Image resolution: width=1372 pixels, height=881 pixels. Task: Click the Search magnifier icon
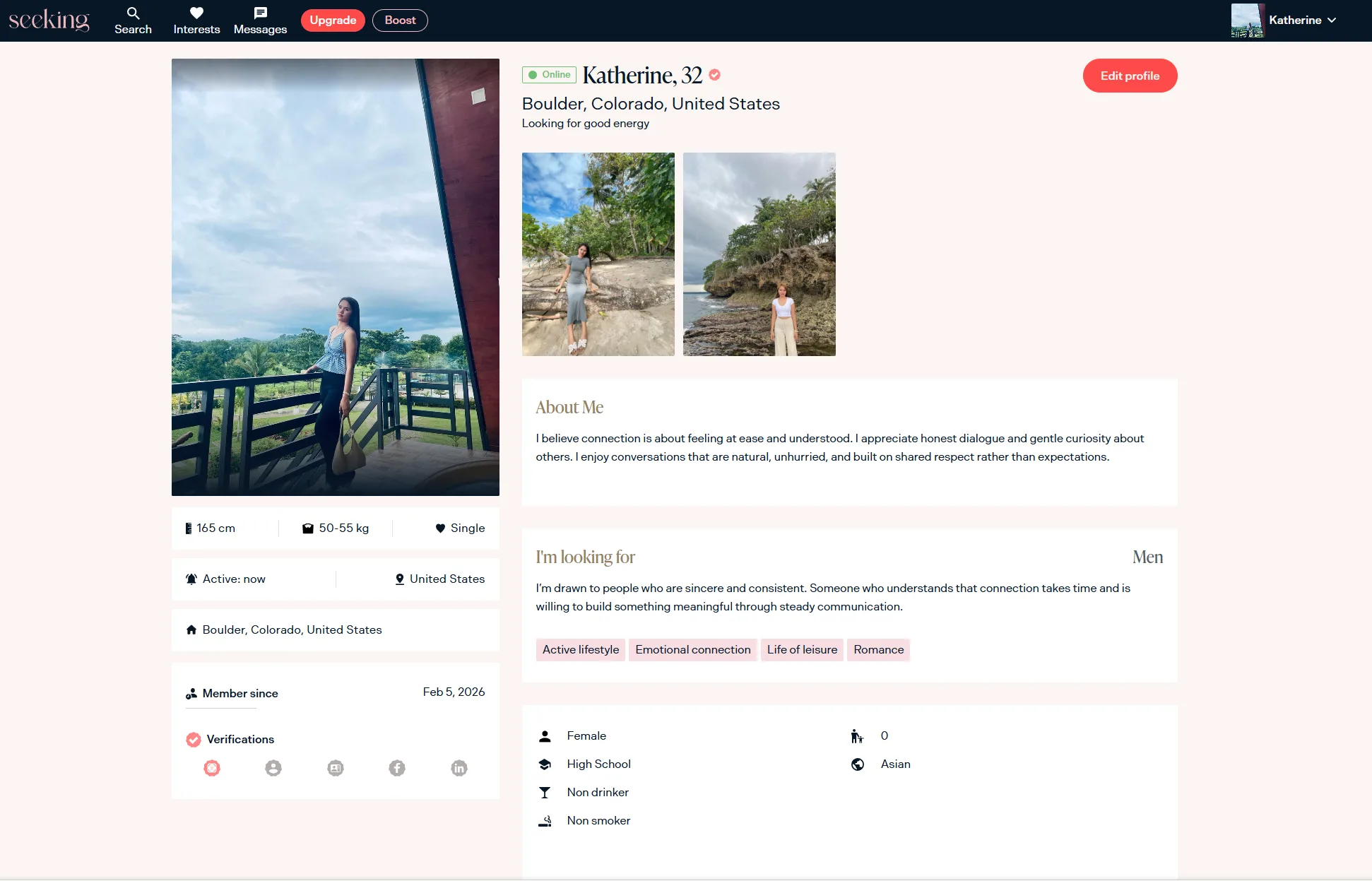133,13
